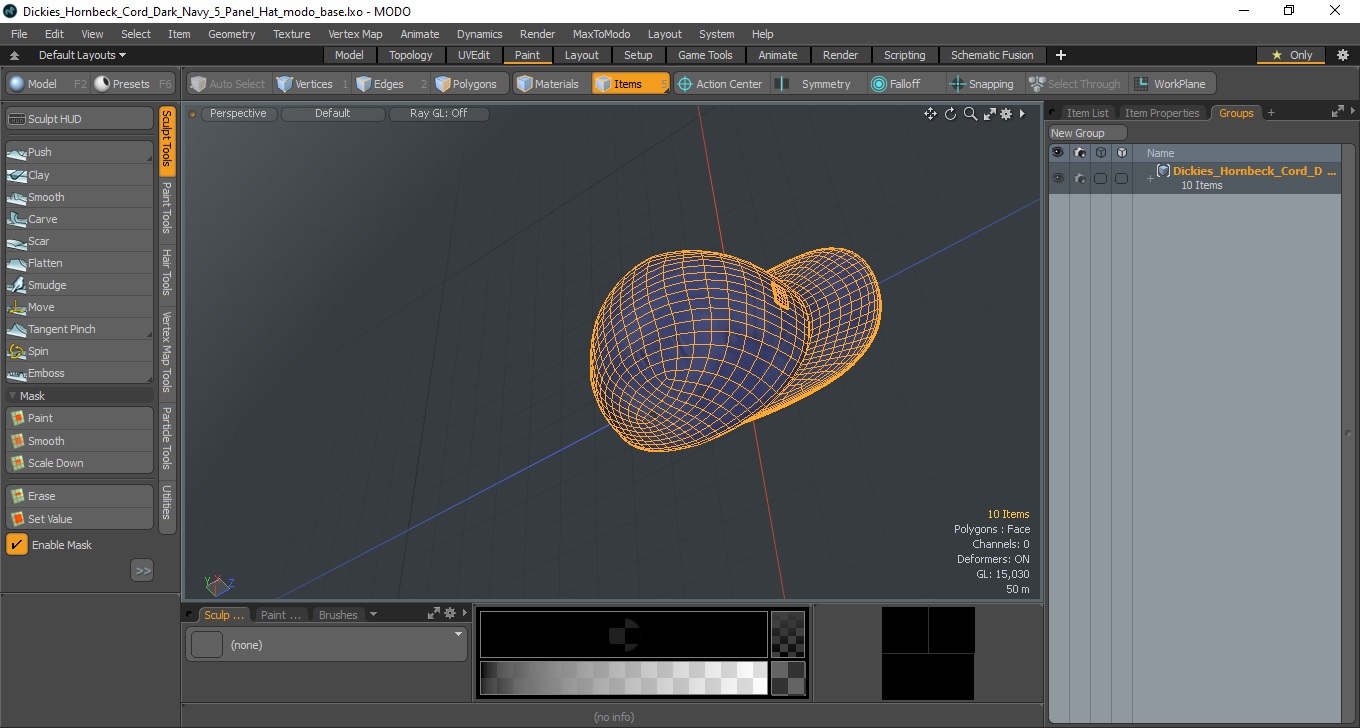Open the layout settings gear at top right
Screen dimensions: 1360x728
click(x=1342, y=55)
